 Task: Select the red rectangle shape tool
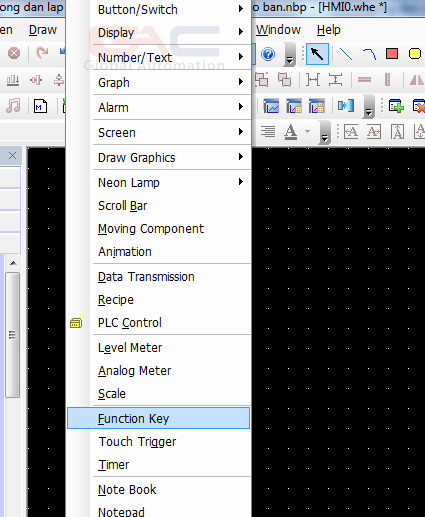(x=392, y=54)
